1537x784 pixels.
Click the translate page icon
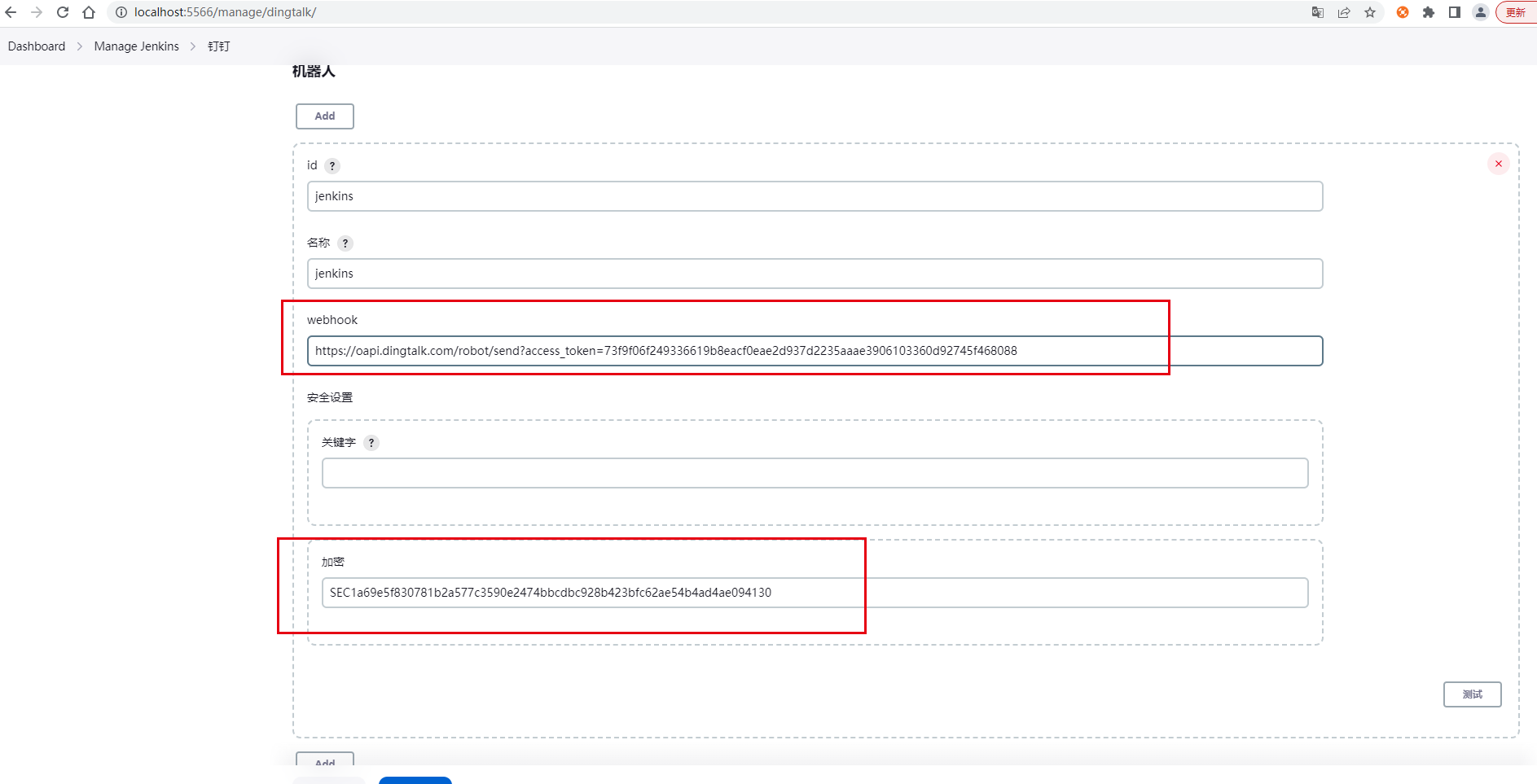pos(1318,12)
